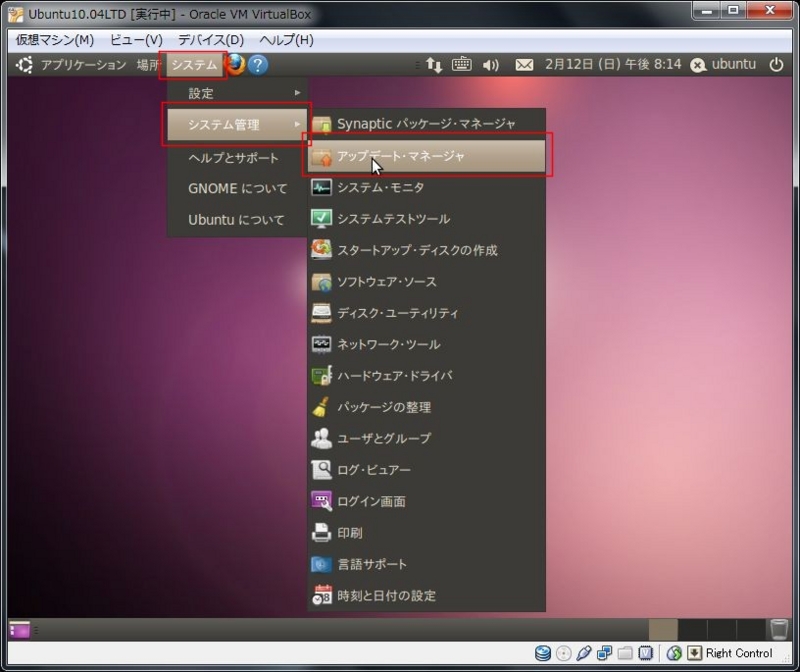Click VirtualBox optical disc status icon
This screenshot has height=672, width=800.
pos(563,653)
